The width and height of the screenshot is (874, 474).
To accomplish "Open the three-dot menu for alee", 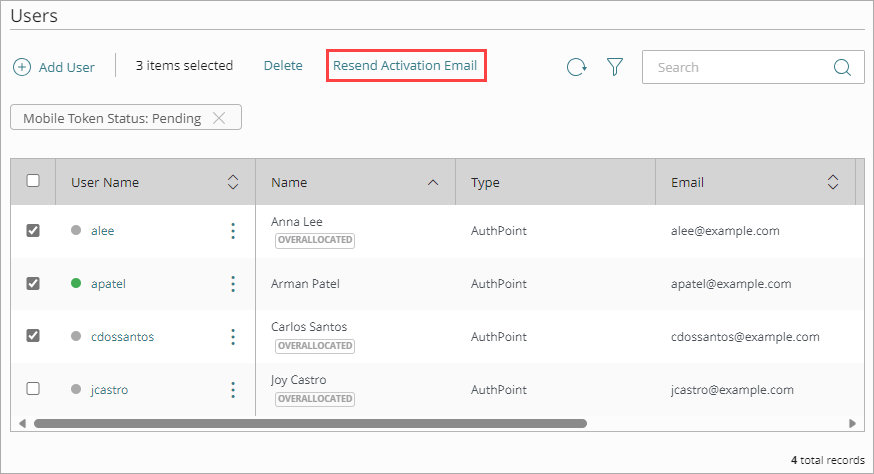I will pyautogui.click(x=233, y=231).
